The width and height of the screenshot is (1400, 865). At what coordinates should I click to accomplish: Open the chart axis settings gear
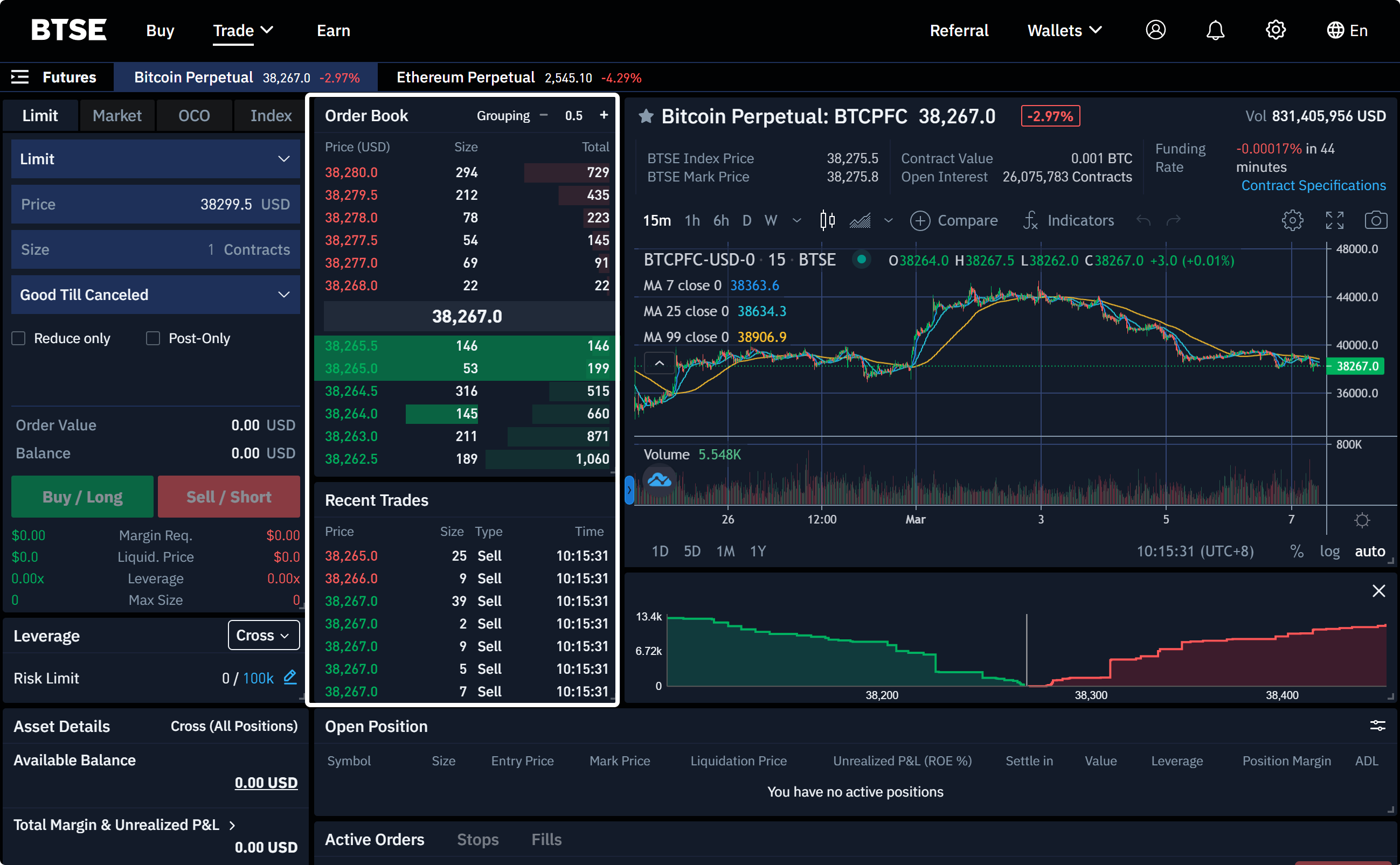pyautogui.click(x=1362, y=520)
